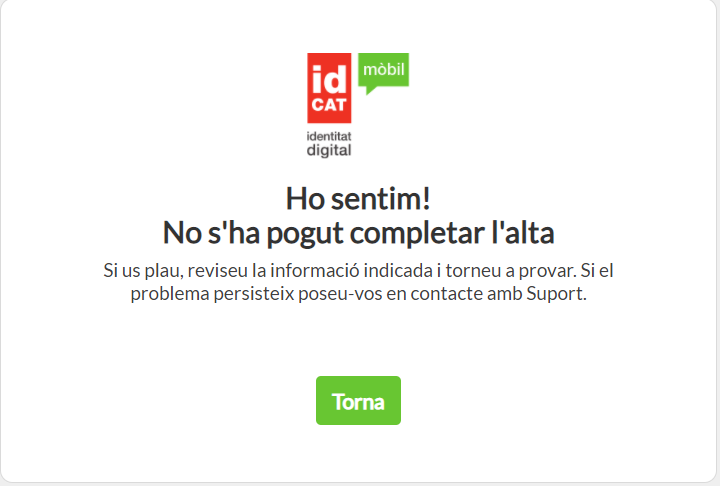Click the "digital" word beneath the logo
The height and width of the screenshot is (486, 720).
click(329, 150)
